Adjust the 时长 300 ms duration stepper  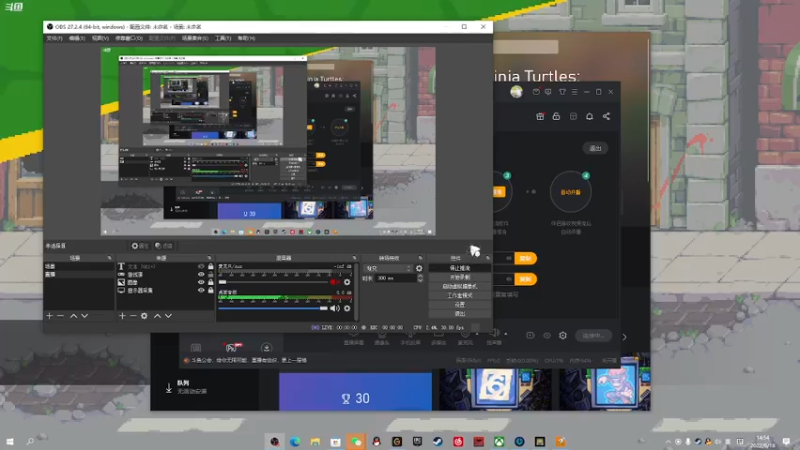420,278
